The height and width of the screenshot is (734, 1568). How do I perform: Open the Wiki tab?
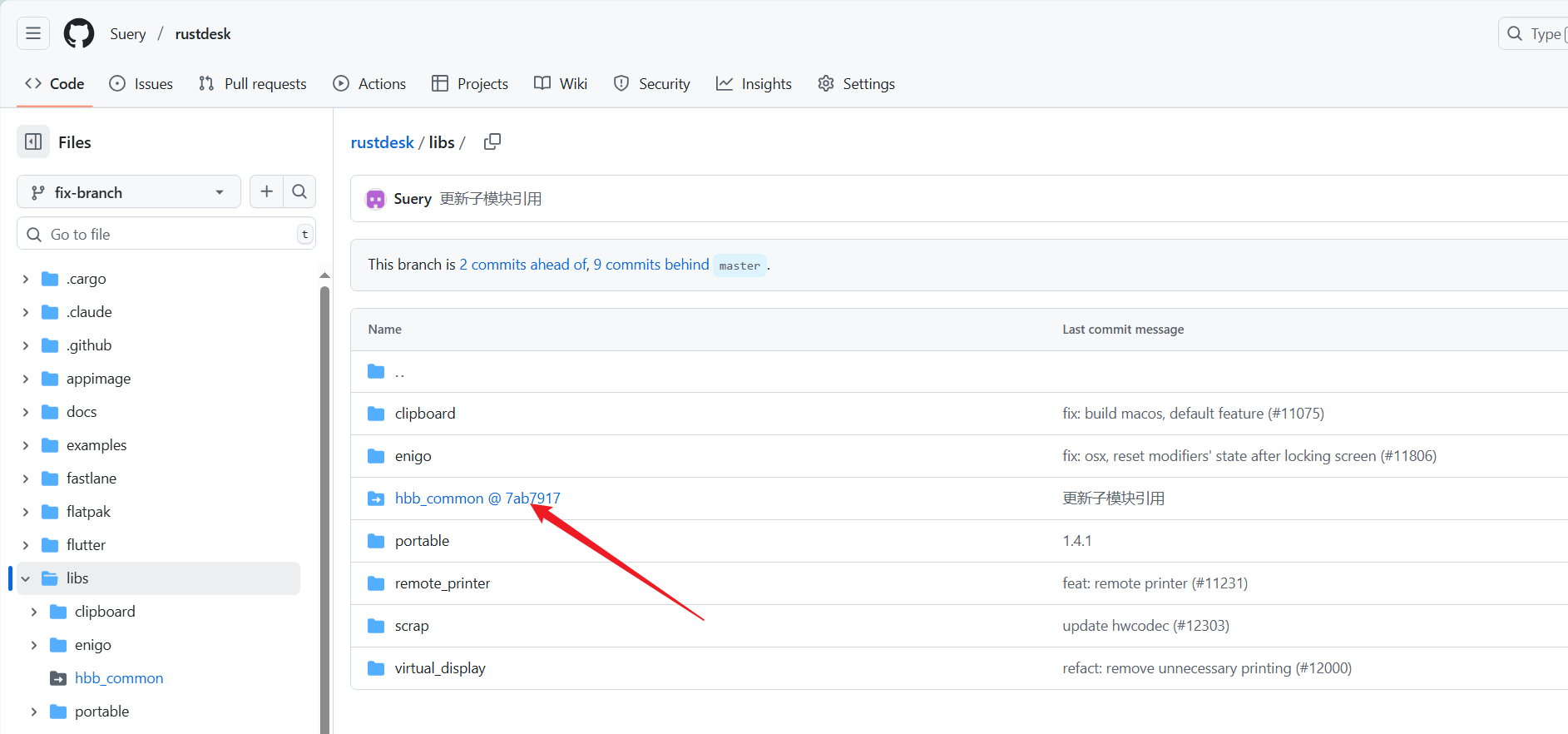point(561,83)
